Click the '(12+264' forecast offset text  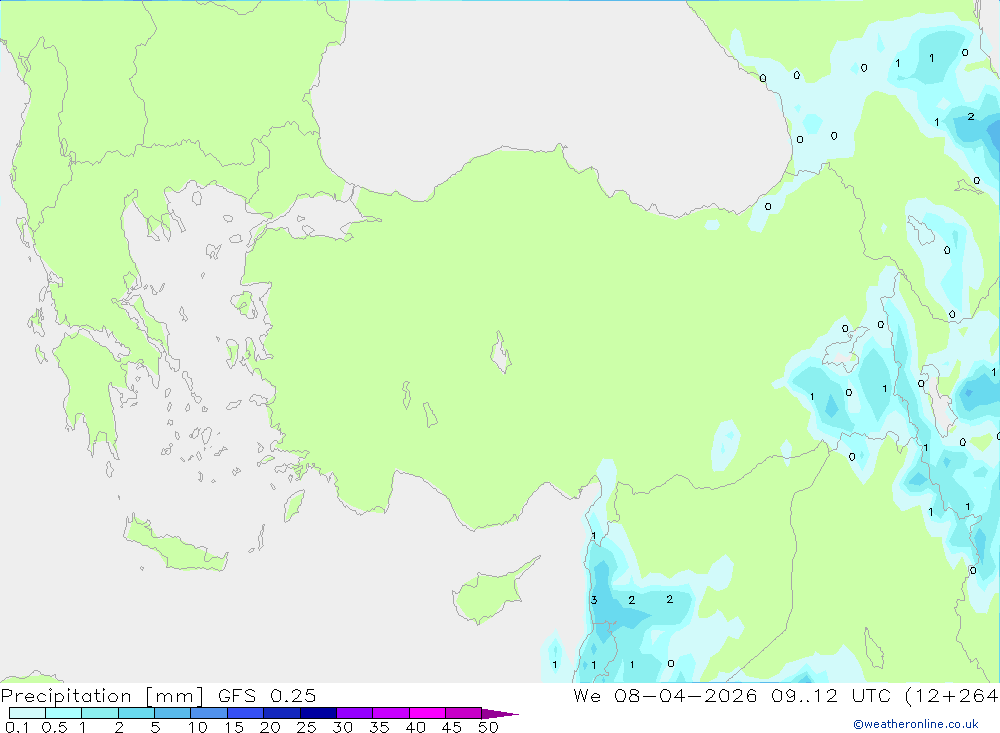952,695
